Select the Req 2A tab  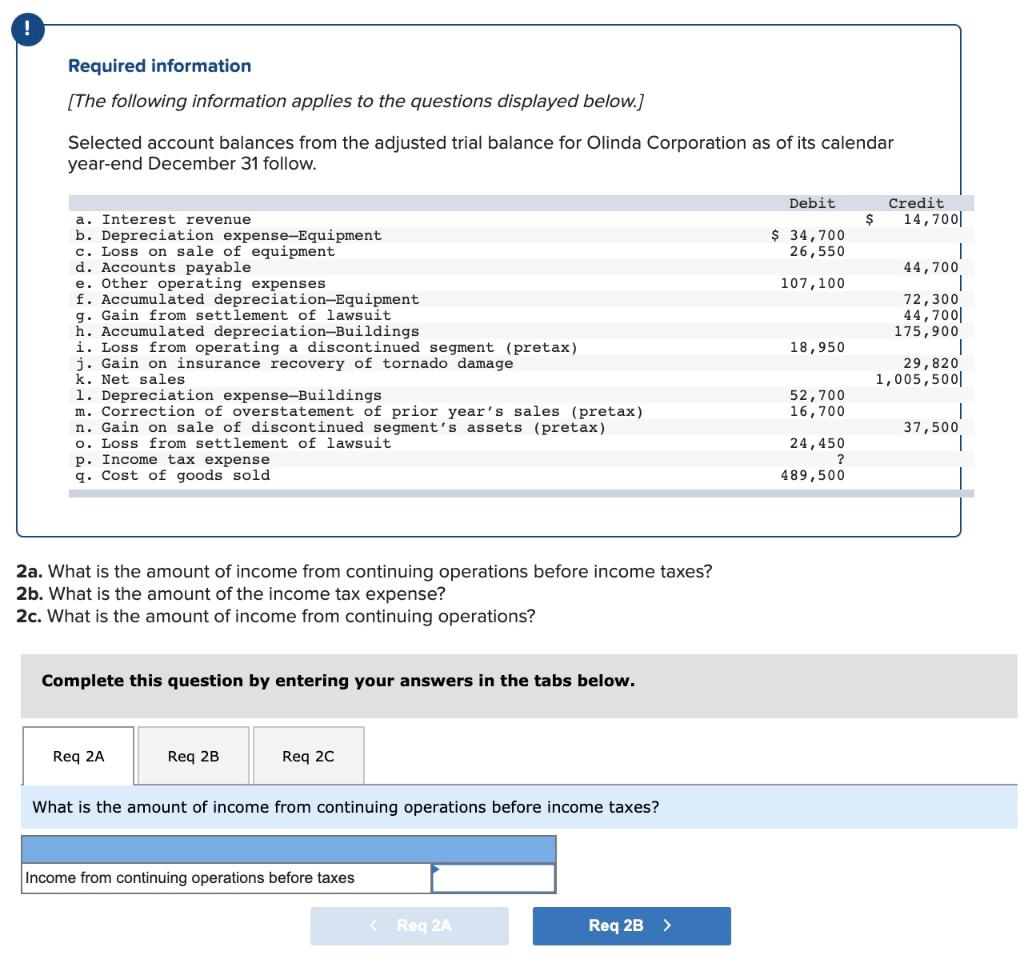coord(77,756)
